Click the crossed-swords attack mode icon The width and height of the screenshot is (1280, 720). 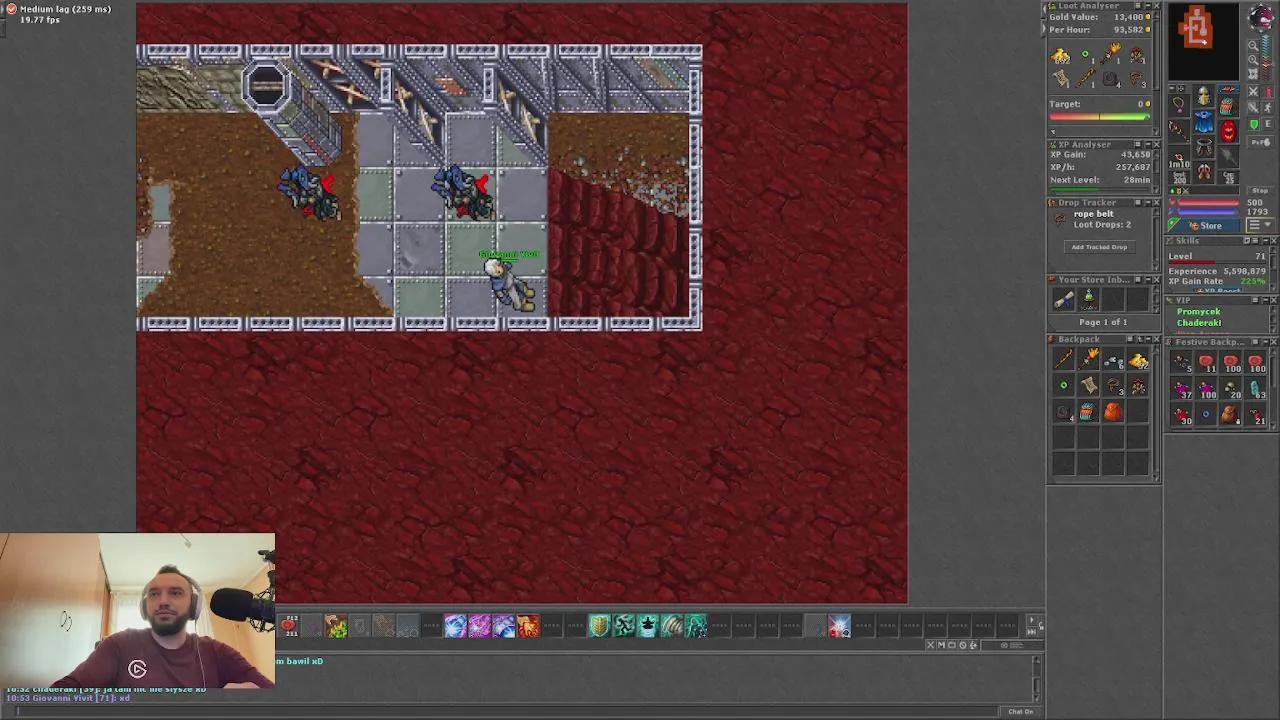click(1253, 91)
